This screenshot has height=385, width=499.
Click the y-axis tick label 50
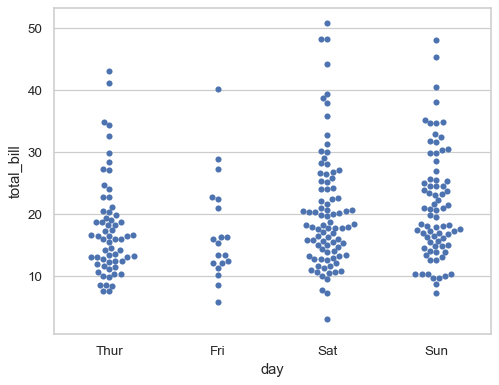pos(35,29)
